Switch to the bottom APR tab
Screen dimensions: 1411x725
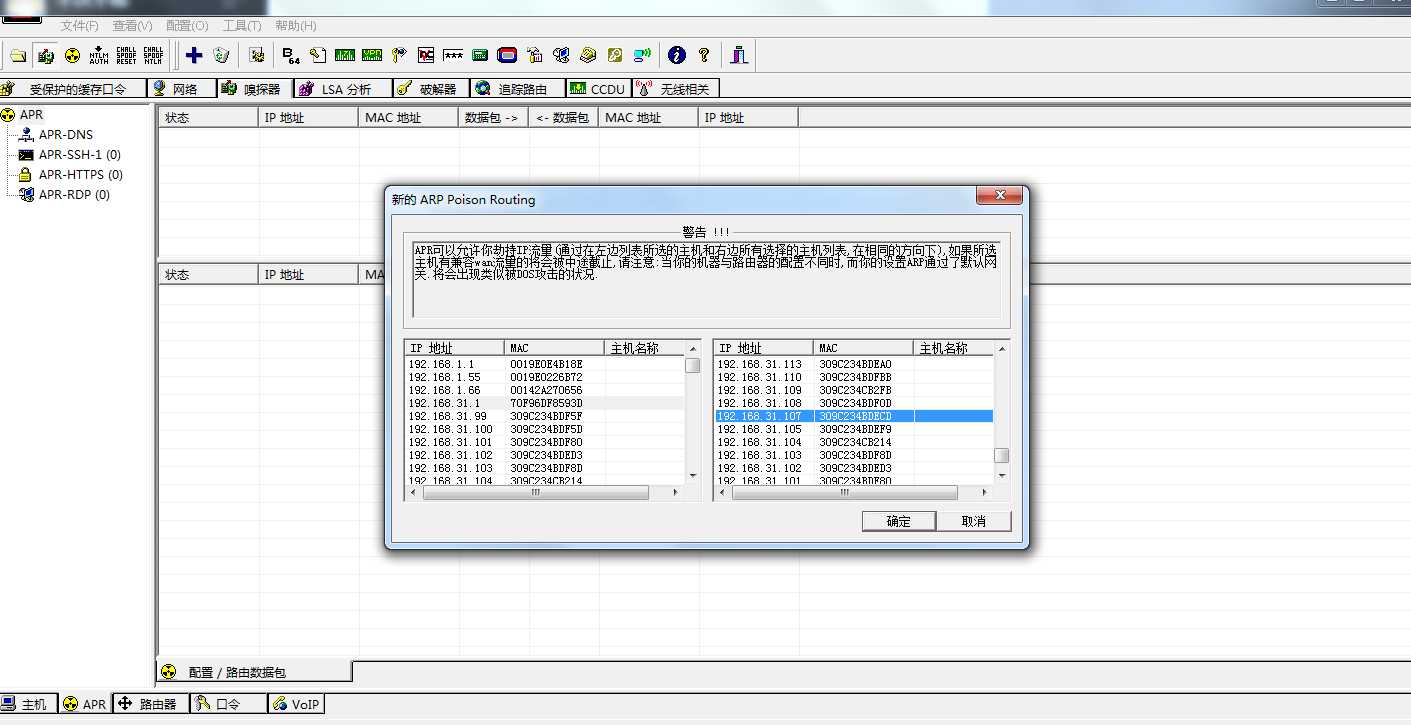(85, 704)
